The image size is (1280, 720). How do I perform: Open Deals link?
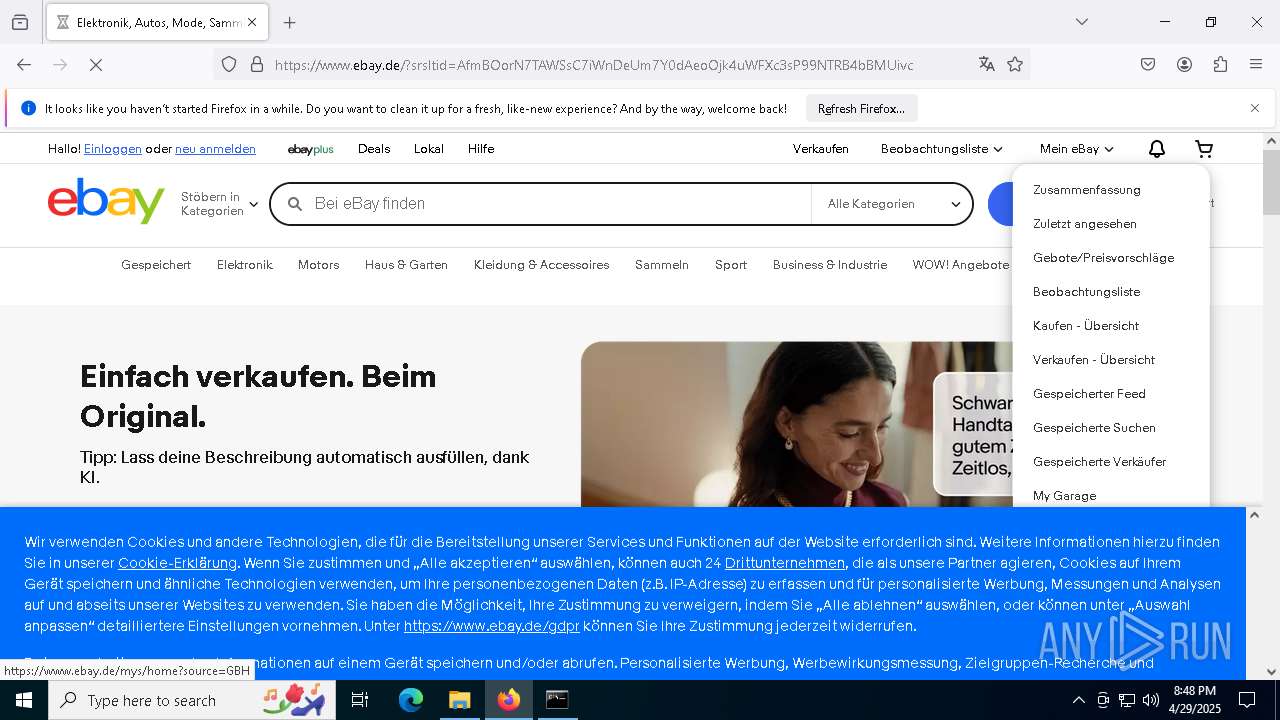(x=374, y=149)
